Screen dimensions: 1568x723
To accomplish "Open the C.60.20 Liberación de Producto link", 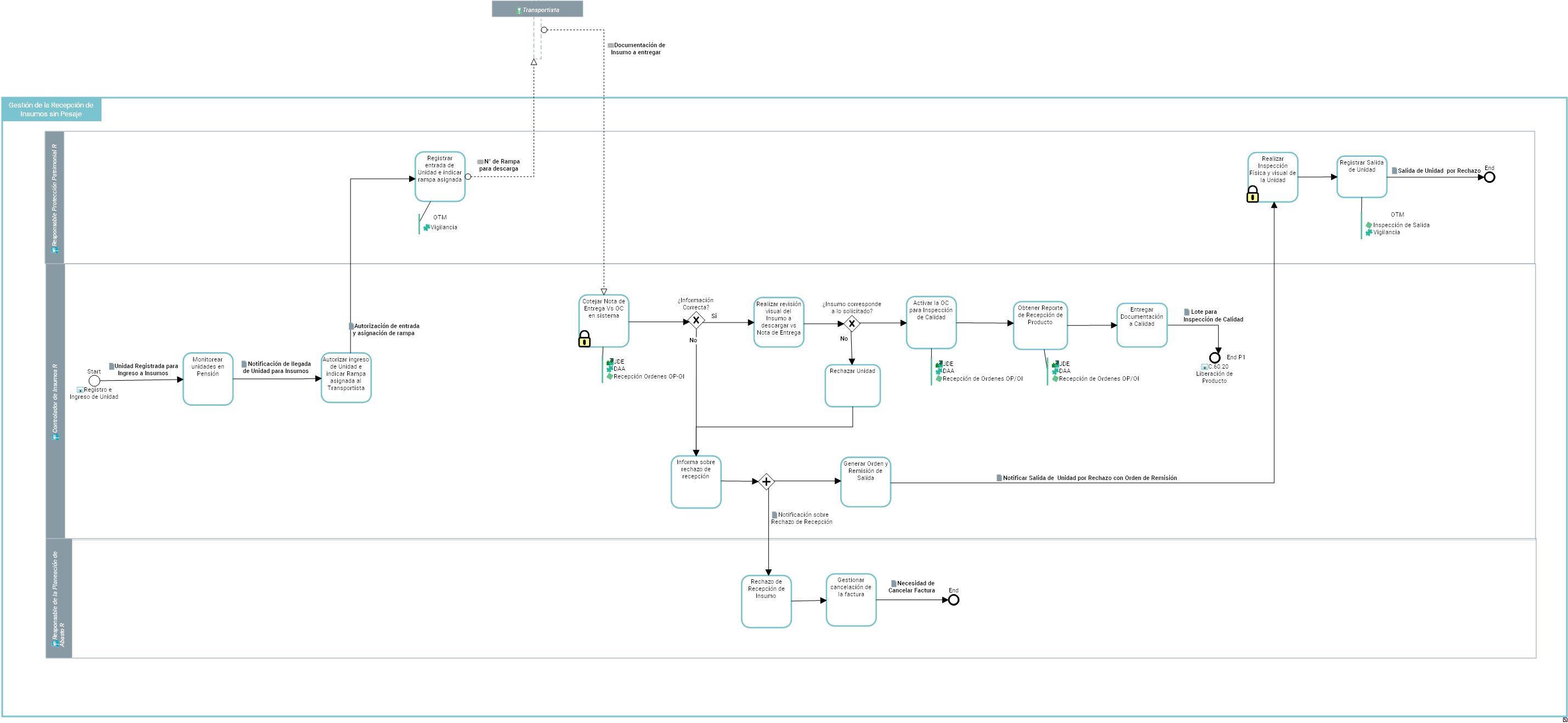I will pos(1214,374).
